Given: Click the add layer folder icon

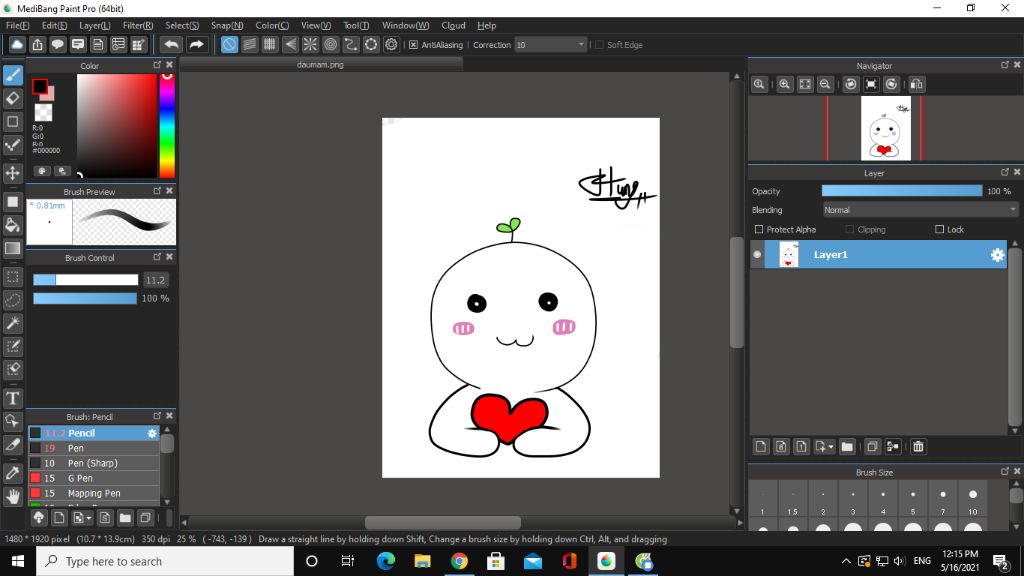Looking at the screenshot, I should (847, 447).
